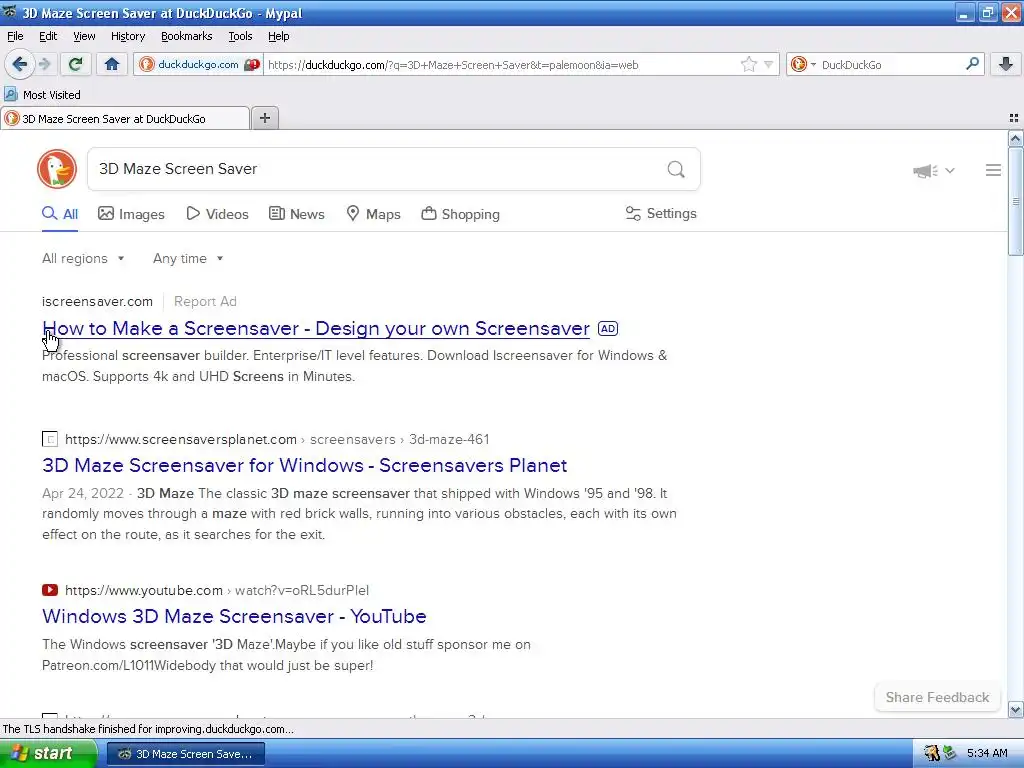
Task: Switch to Images results
Action: pyautogui.click(x=131, y=214)
